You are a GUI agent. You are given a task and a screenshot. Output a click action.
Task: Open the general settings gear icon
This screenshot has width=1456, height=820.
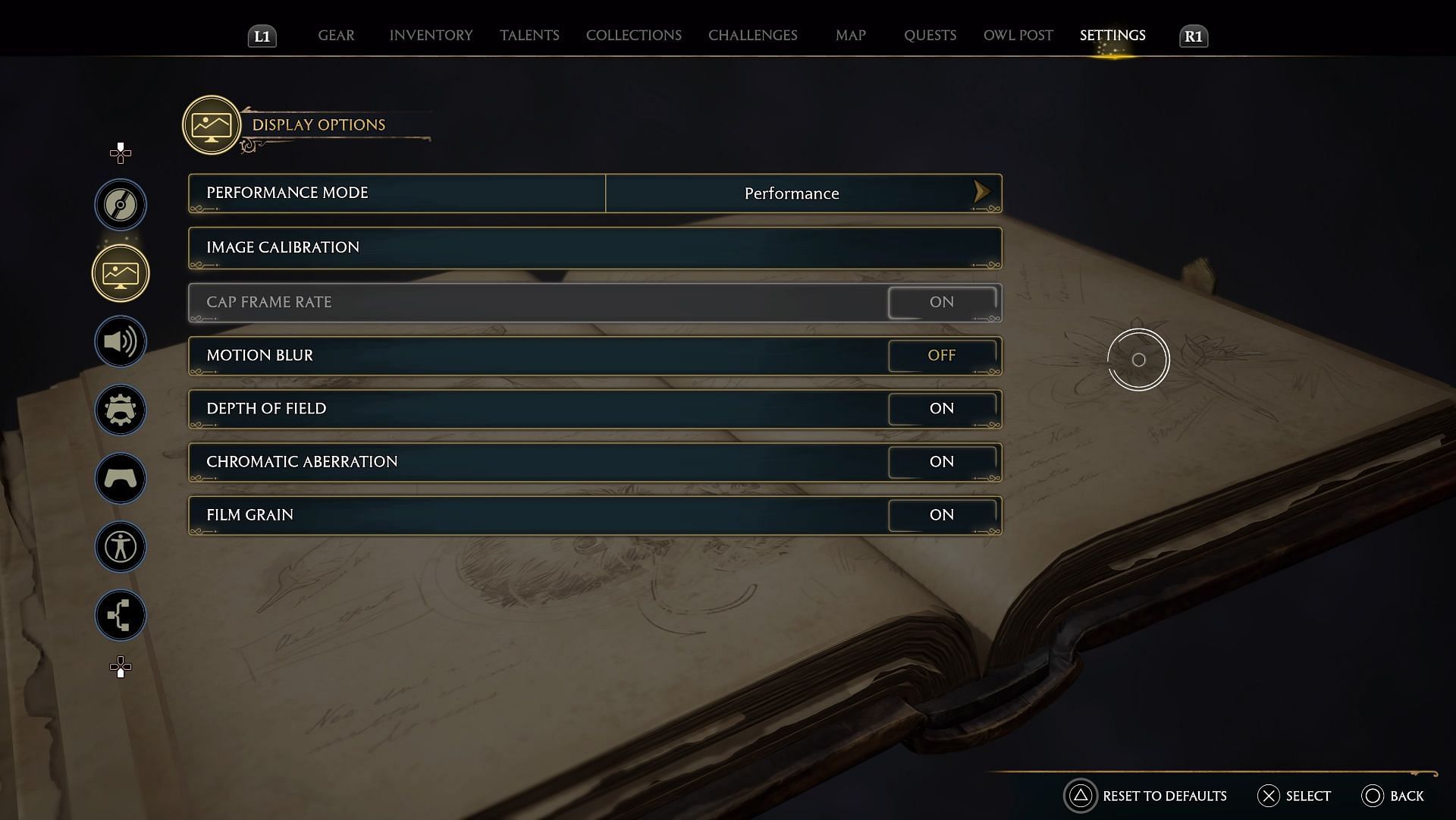point(119,410)
